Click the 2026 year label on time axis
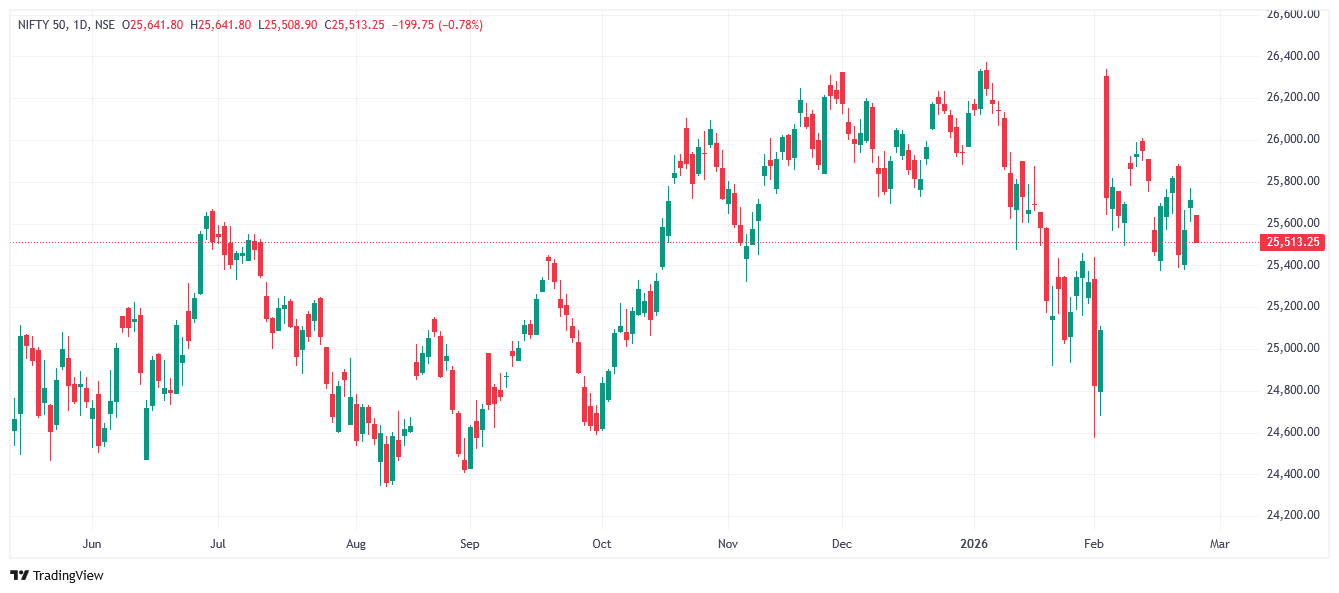This screenshot has height=593, width=1339. [x=973, y=544]
